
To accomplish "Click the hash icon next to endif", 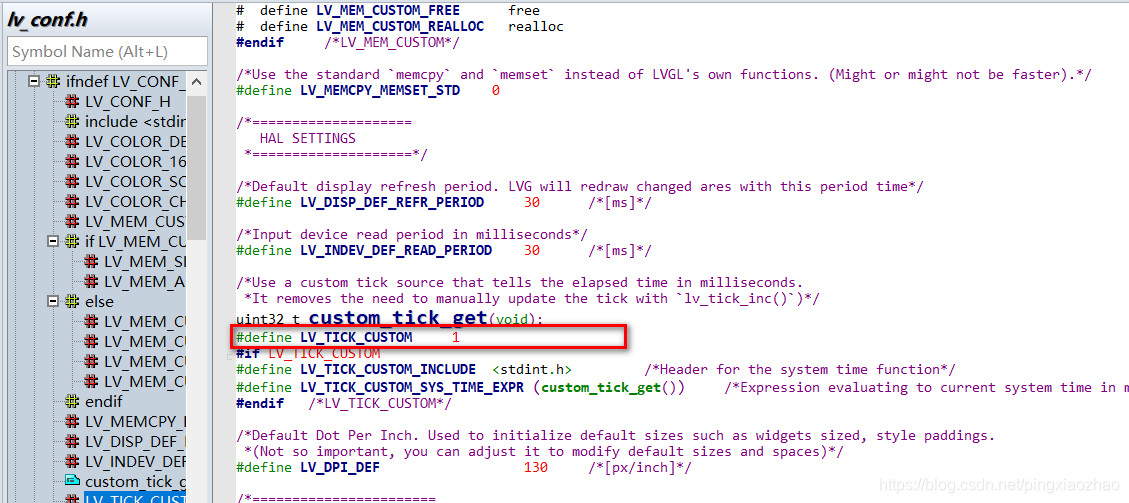I will [72, 401].
